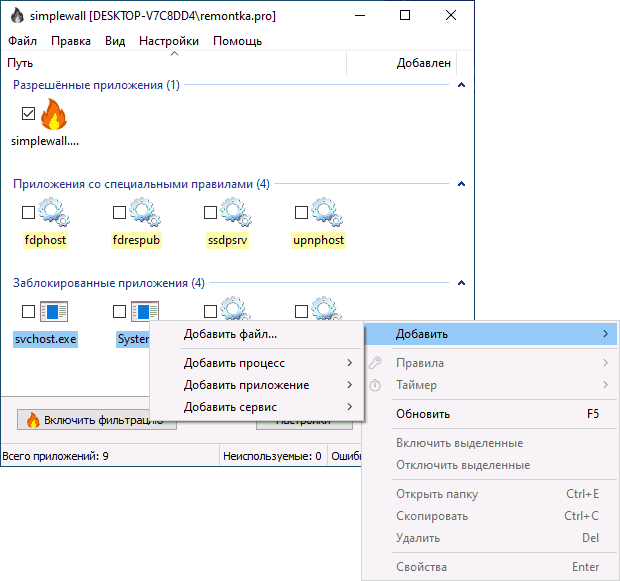Expand the Добавить сервис submenu
620x581 pixels.
[257, 407]
